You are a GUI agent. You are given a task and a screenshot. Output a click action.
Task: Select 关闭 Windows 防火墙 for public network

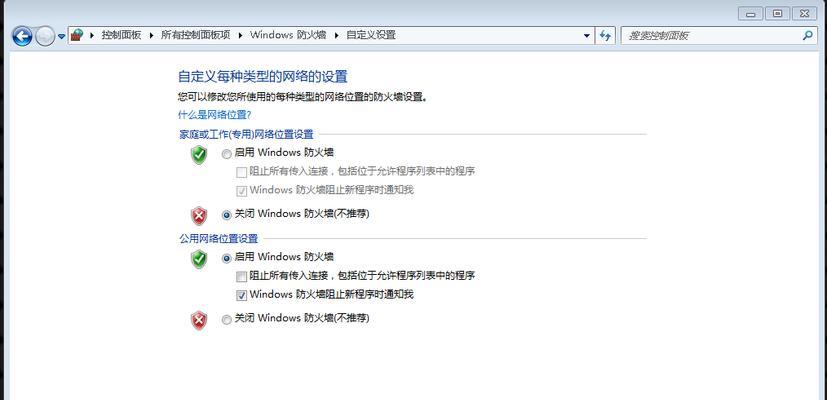pos(226,320)
